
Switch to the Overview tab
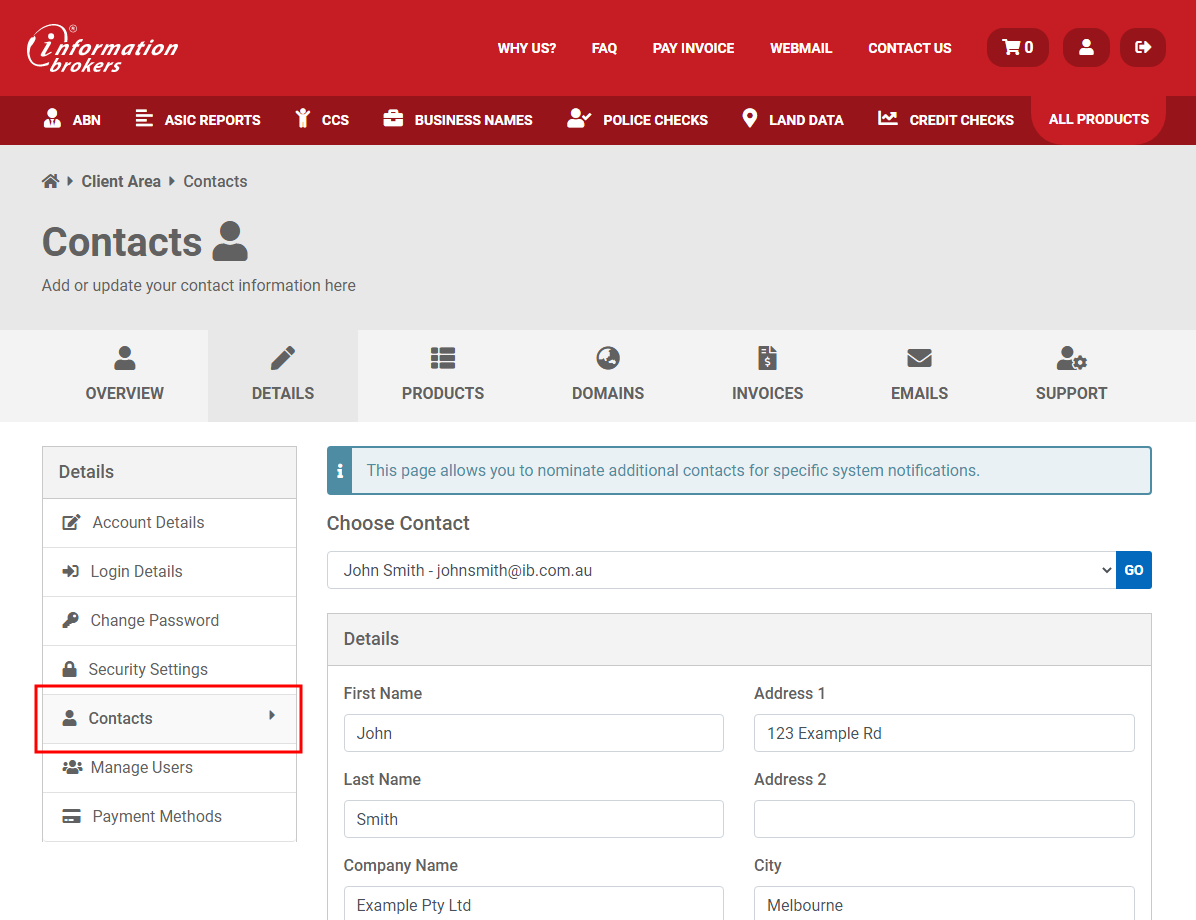125,375
